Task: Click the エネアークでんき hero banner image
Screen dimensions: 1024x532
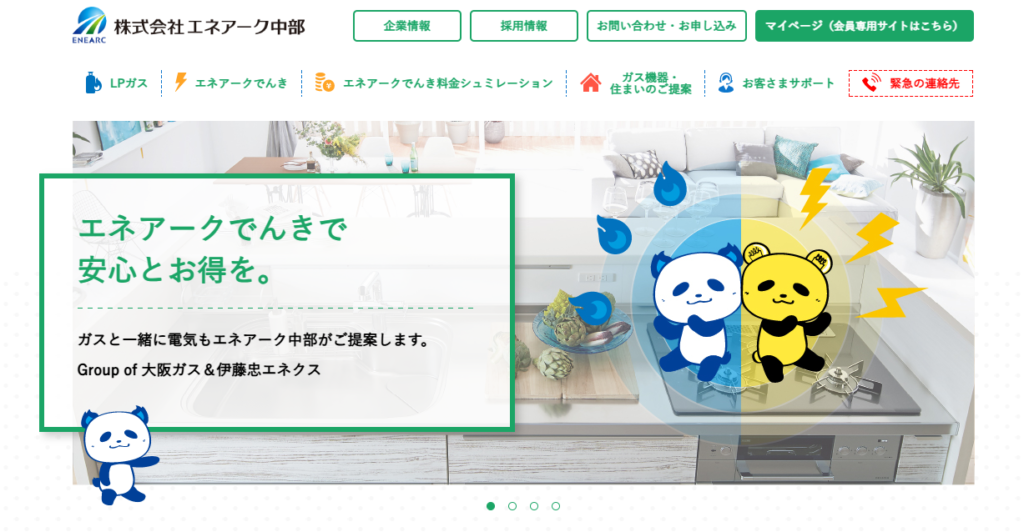Action: coord(523,302)
